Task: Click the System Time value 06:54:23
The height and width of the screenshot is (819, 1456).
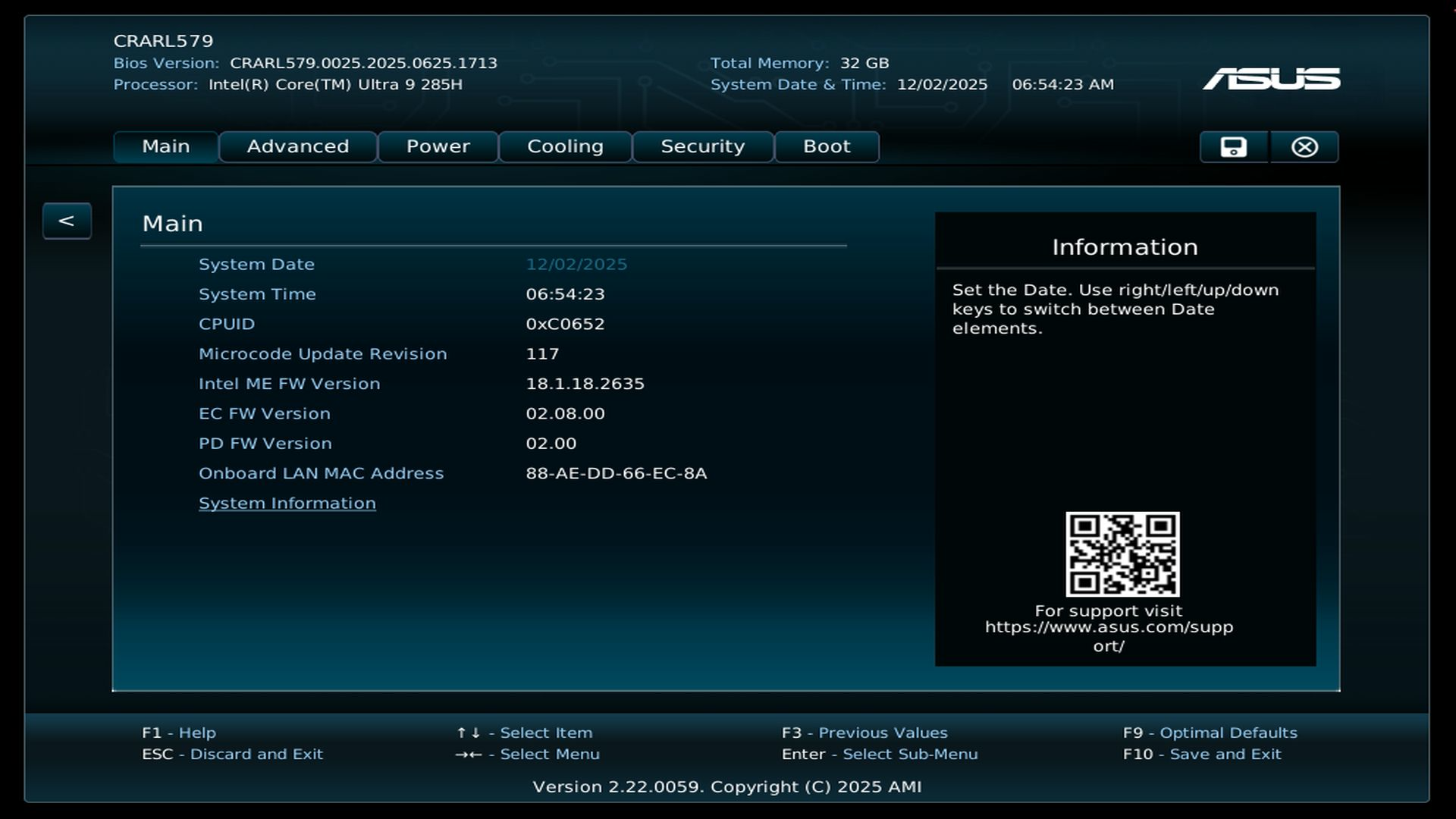Action: click(x=565, y=294)
